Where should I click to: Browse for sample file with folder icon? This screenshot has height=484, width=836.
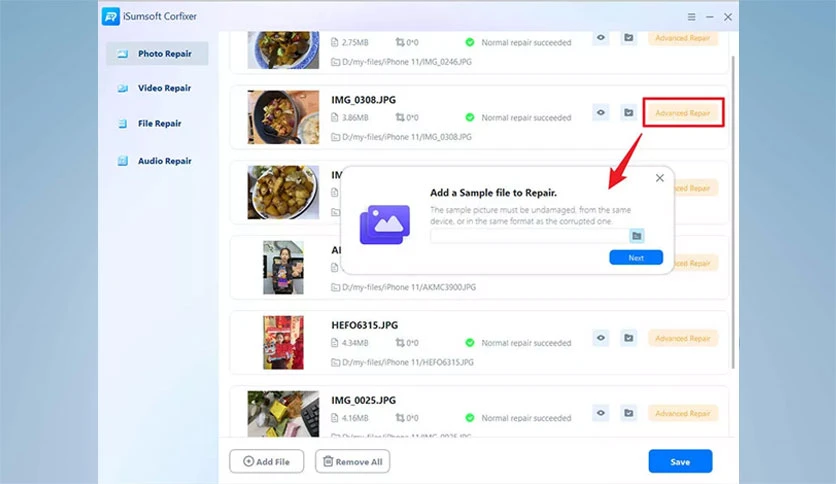click(x=637, y=236)
